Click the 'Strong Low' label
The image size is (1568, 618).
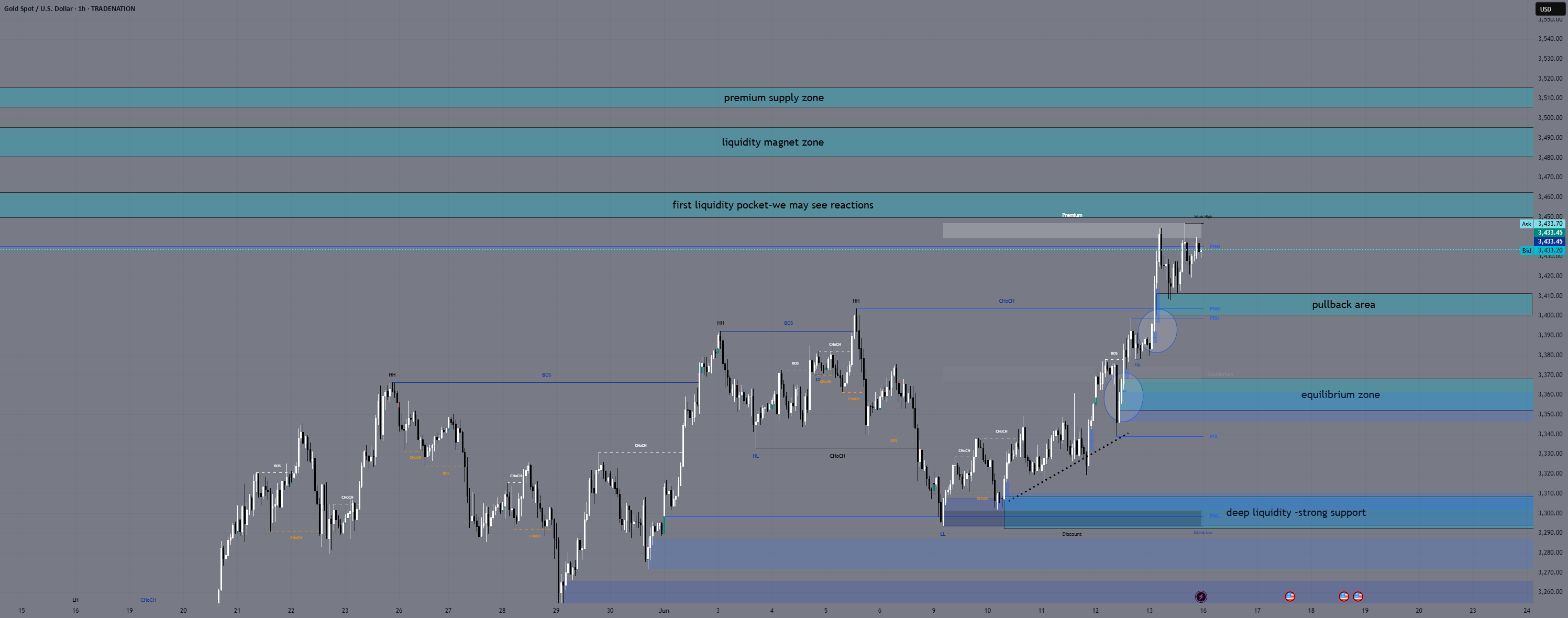[x=1203, y=533]
